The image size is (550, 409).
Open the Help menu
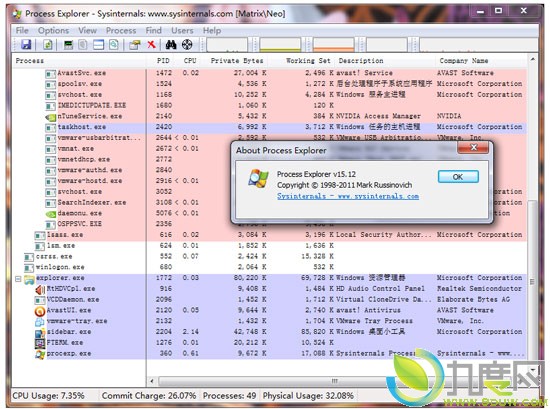212,31
